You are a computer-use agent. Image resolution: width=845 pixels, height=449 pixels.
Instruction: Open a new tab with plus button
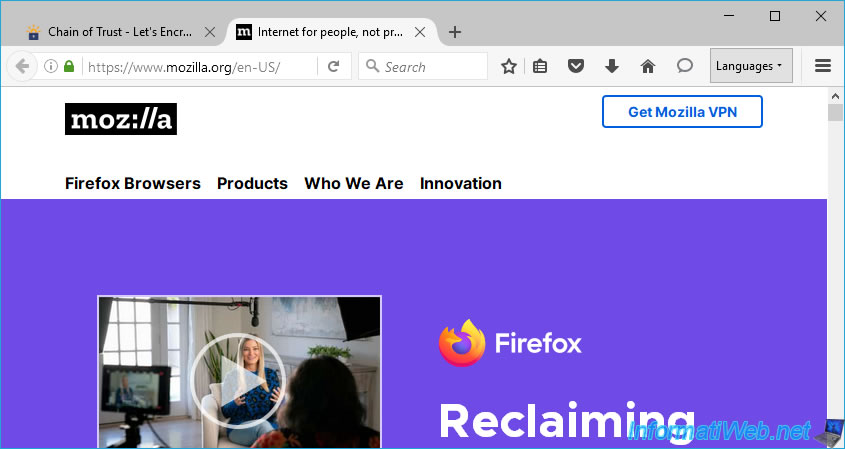(x=455, y=32)
